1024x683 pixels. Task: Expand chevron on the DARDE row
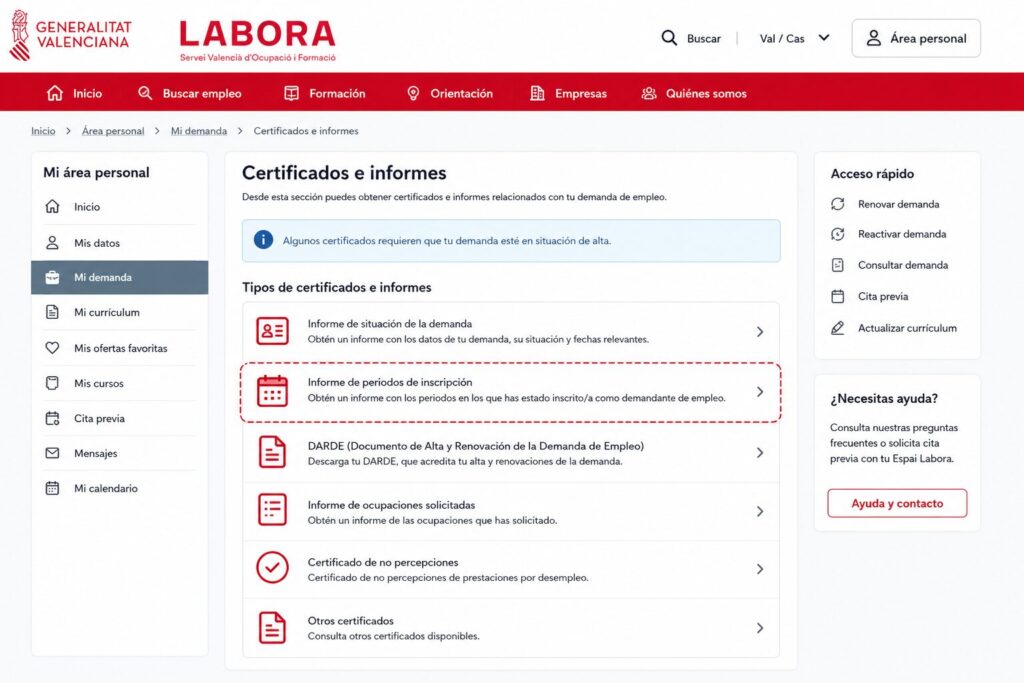760,453
